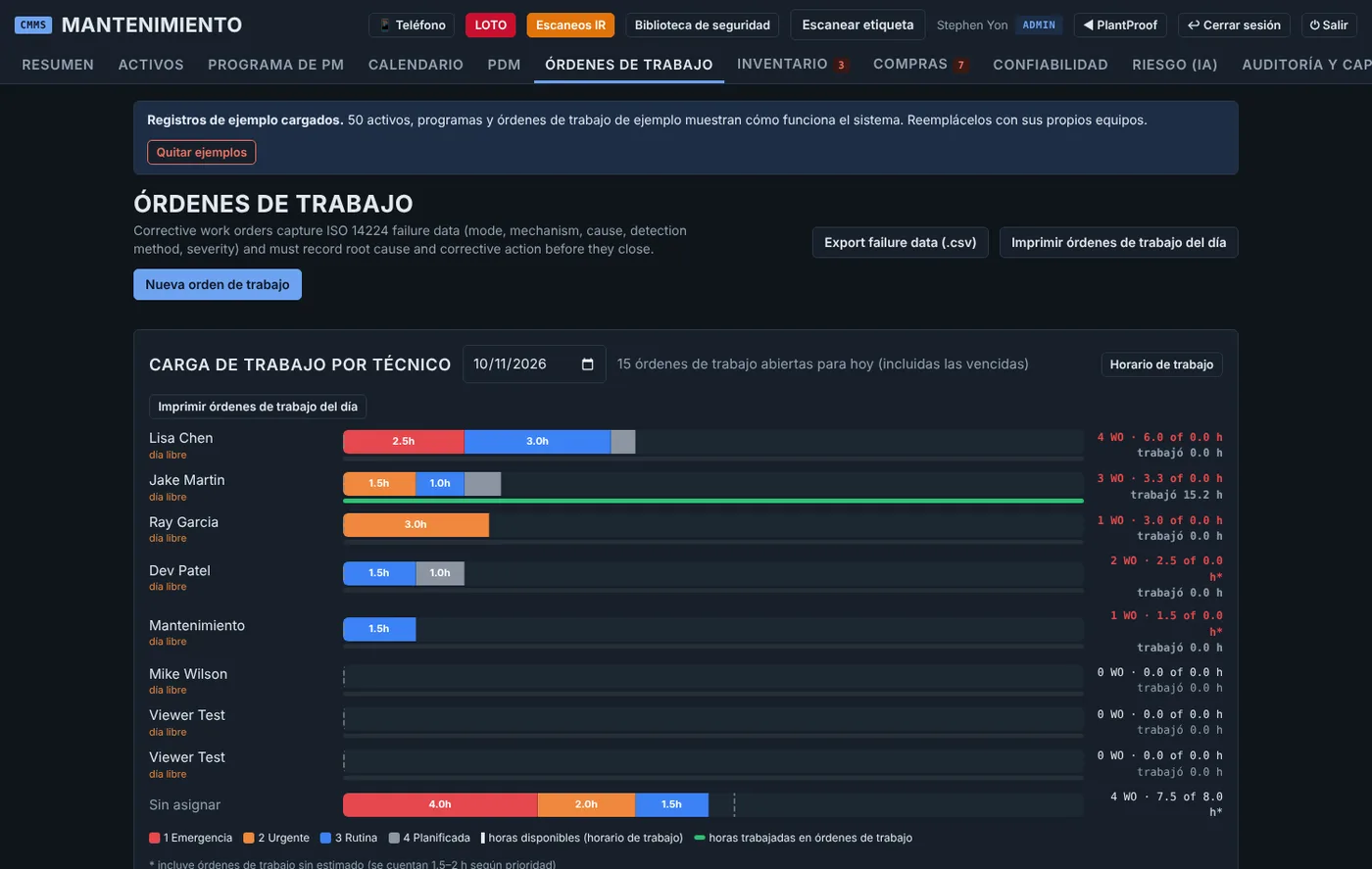Remove sample records with Quitar ejemplos
The image size is (1372, 869).
(x=202, y=152)
